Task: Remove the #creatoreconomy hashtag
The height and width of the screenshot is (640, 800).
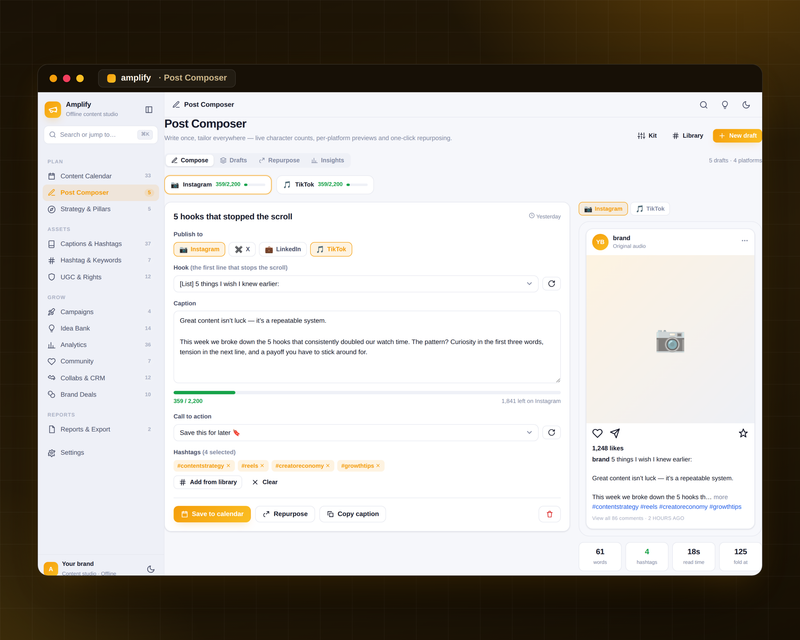Action: pyautogui.click(x=328, y=465)
